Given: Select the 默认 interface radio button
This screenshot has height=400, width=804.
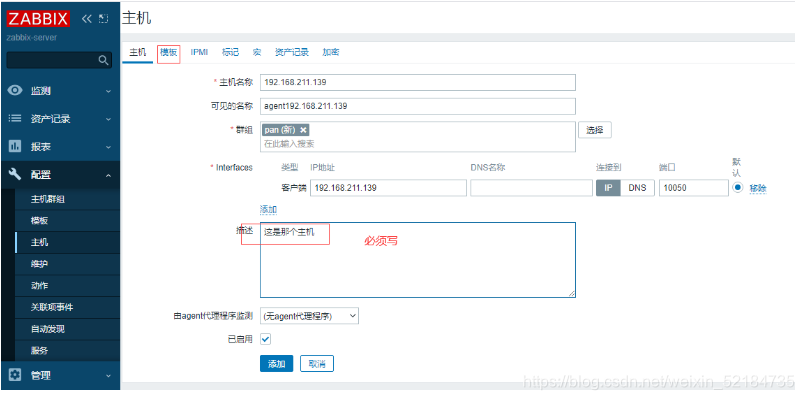Looking at the screenshot, I should (x=737, y=187).
